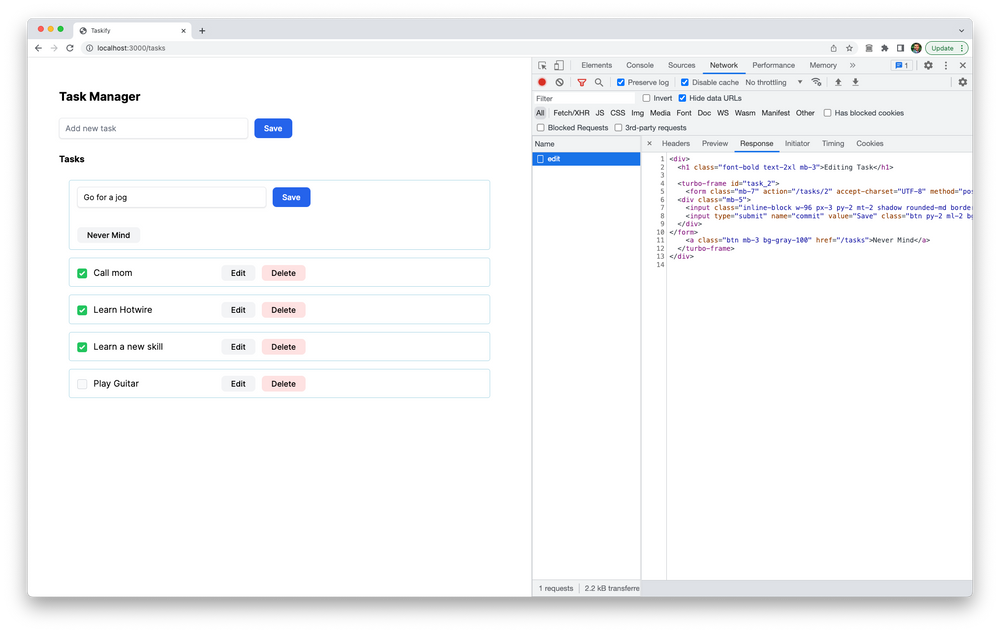The width and height of the screenshot is (1000, 633).
Task: Clear the network log with circle-slash icon
Action: point(558,82)
